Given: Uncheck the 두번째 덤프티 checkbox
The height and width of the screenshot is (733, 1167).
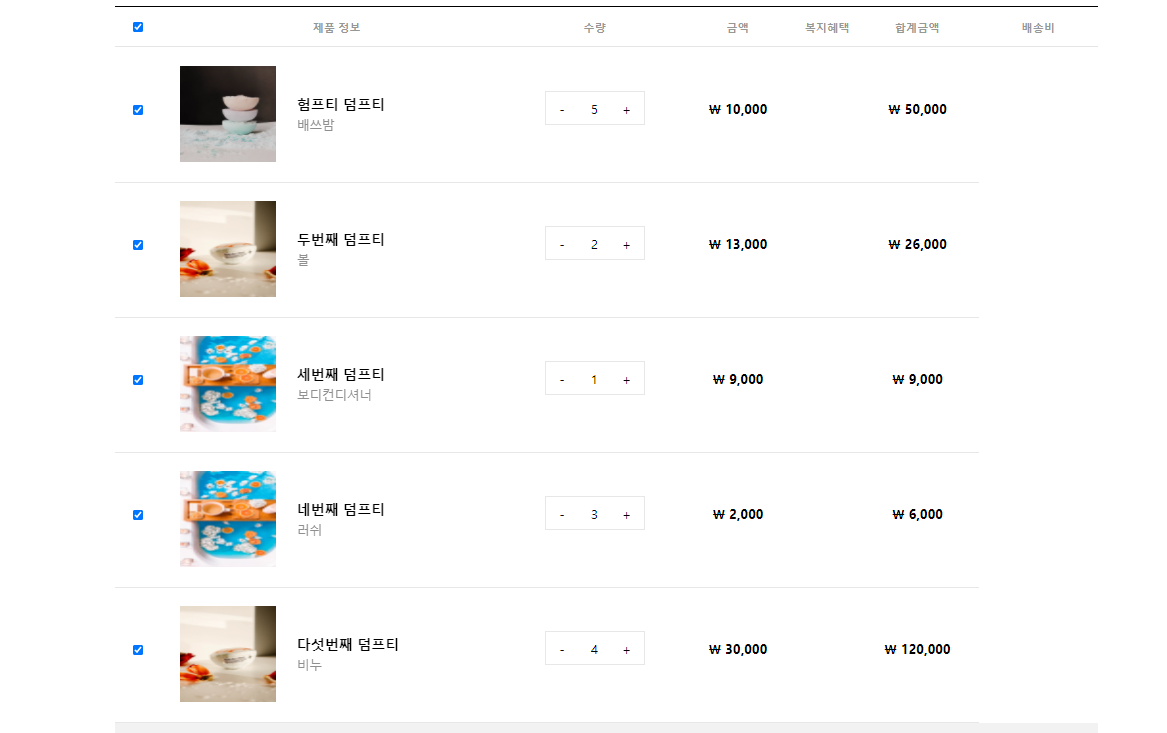Looking at the screenshot, I should [x=138, y=245].
